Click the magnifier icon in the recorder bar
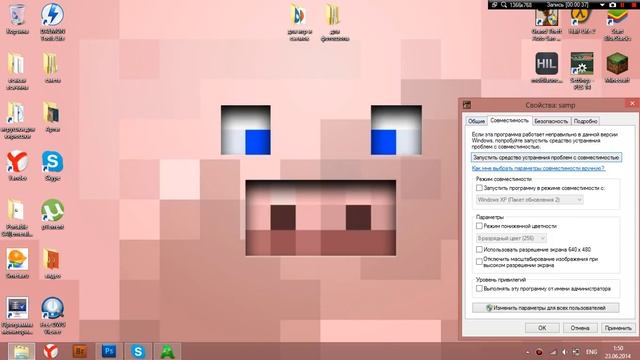The width and height of the screenshot is (640, 360). coord(504,4)
